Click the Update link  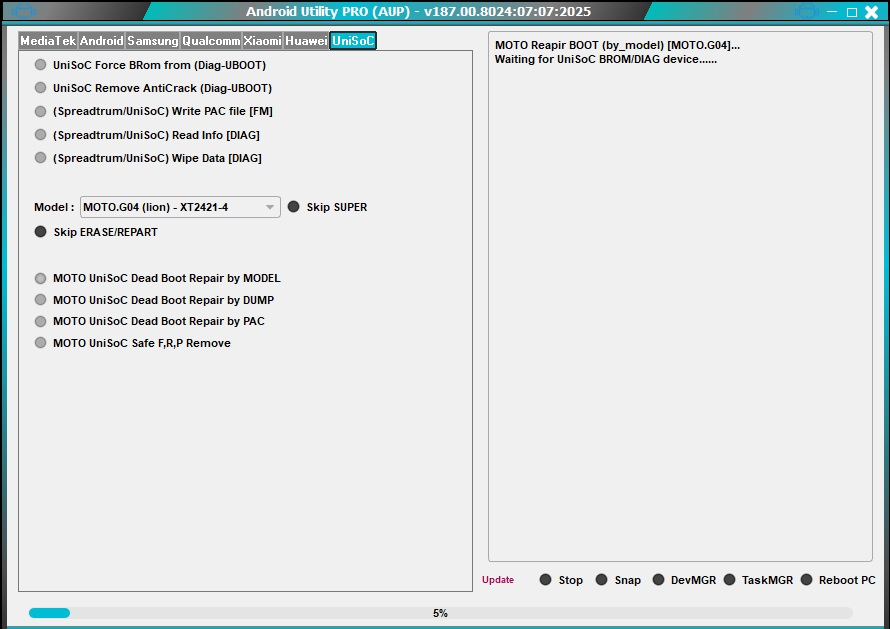498,580
